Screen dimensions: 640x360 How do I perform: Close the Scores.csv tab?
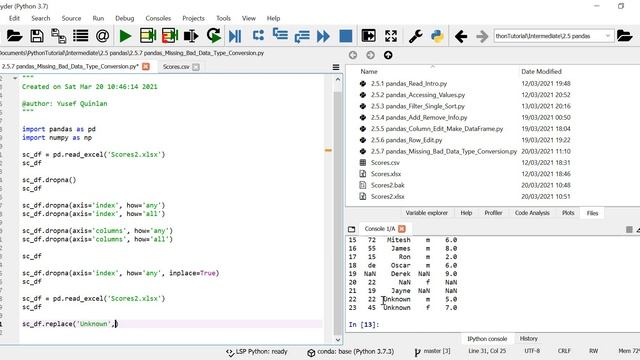coord(196,67)
